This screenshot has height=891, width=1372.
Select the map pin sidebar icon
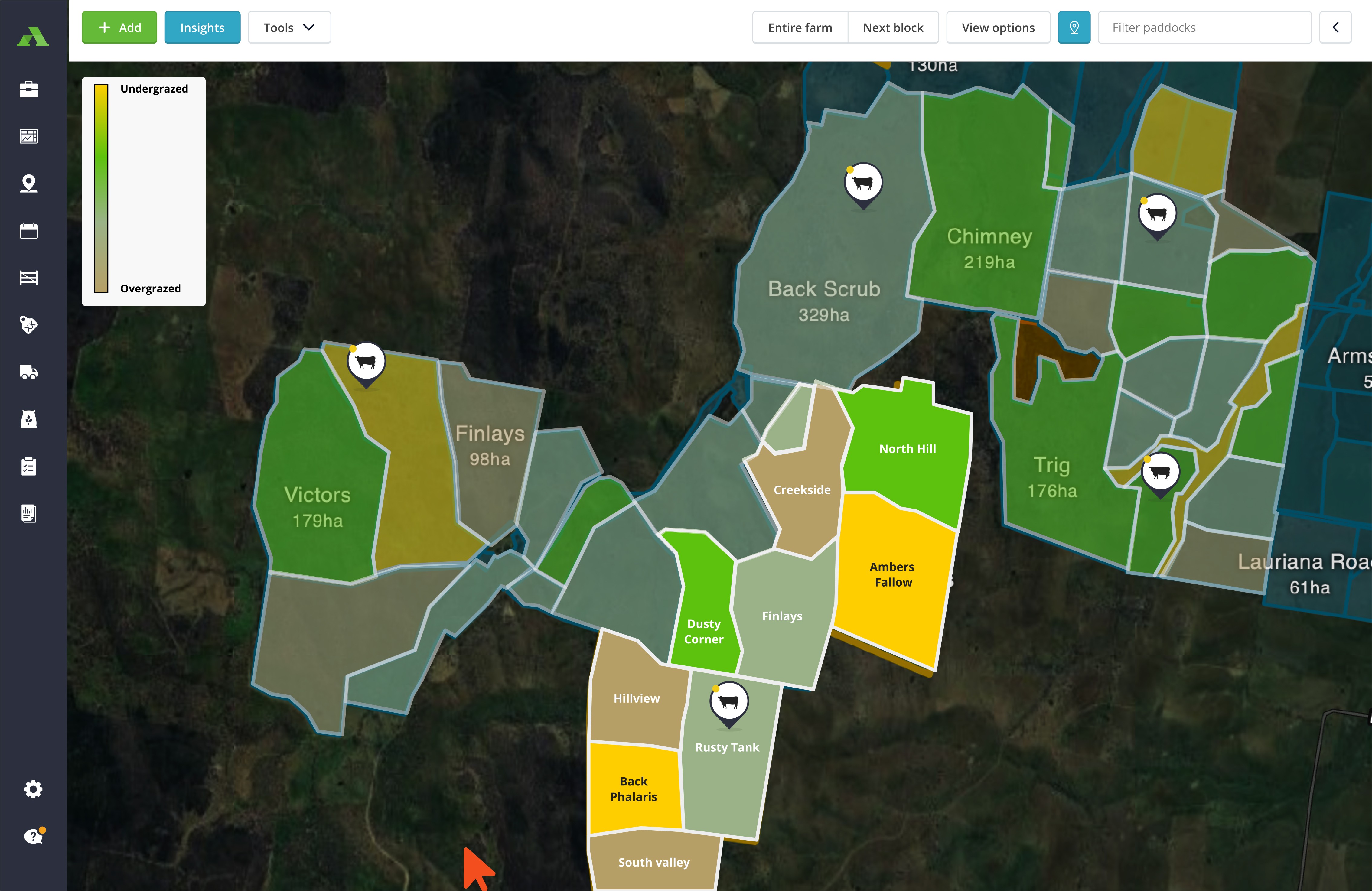(x=29, y=183)
